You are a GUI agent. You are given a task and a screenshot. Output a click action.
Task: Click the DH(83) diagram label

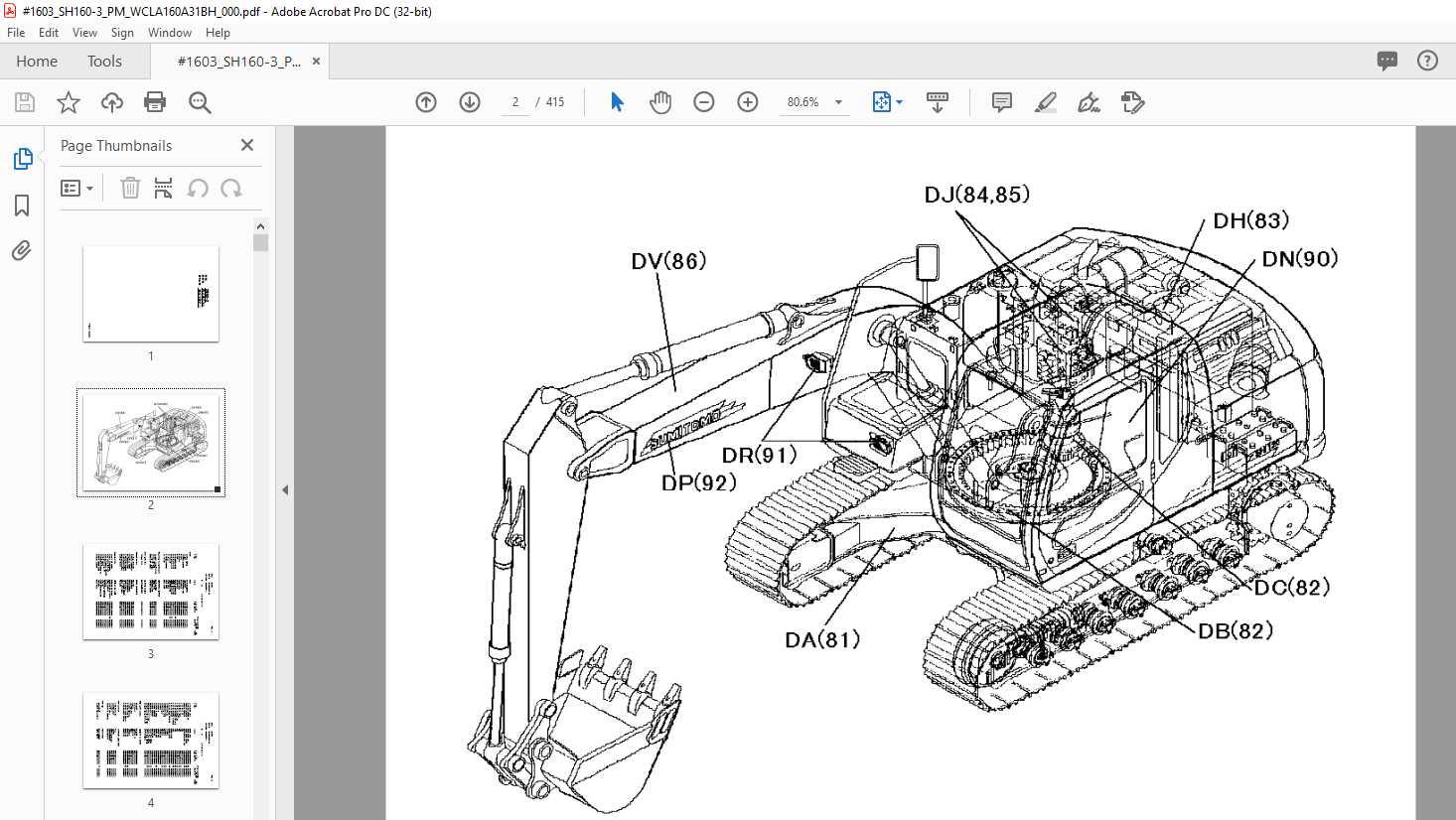[1250, 220]
